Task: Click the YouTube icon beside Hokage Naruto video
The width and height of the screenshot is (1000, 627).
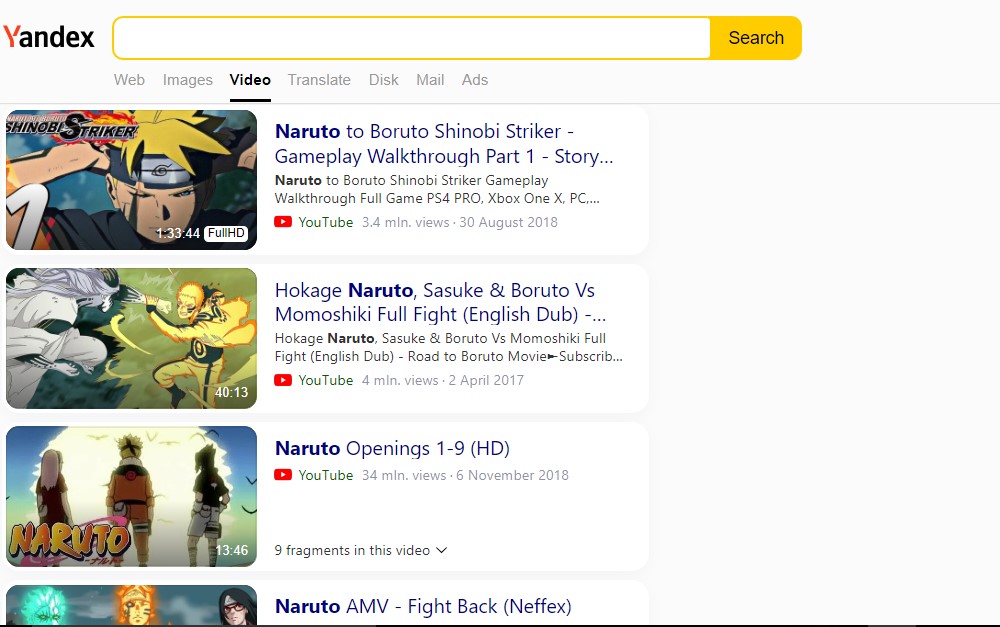Action: click(282, 380)
